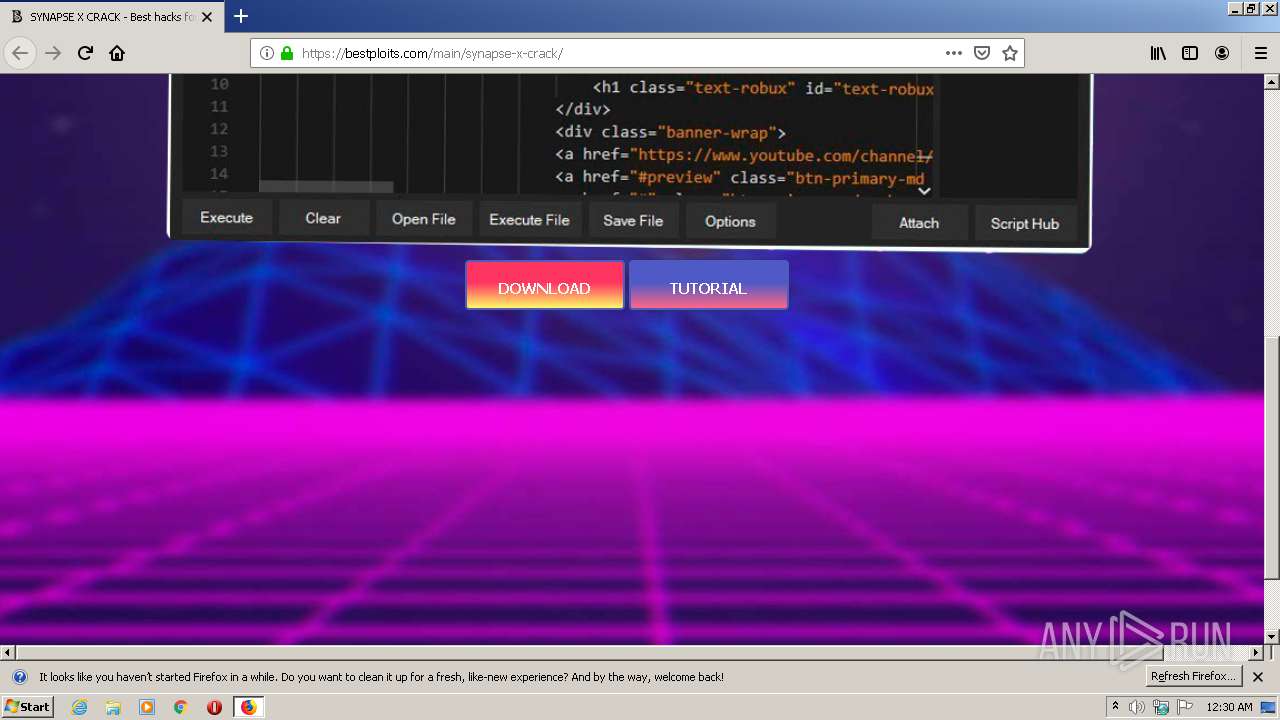Open the Windows Start menu
The height and width of the screenshot is (720, 1280).
(28, 706)
